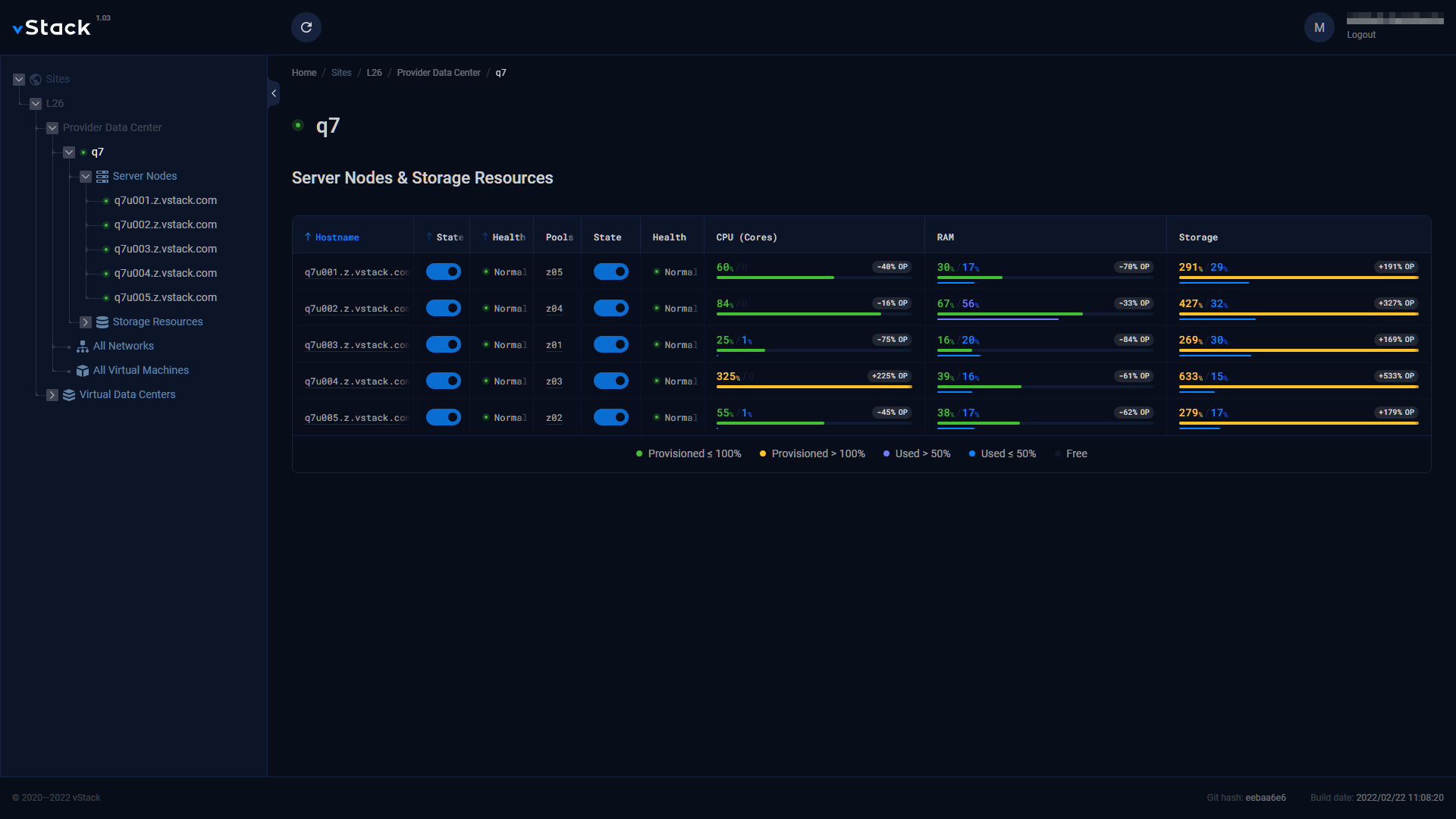Click the CPU usage bar for q7u001

(x=814, y=278)
